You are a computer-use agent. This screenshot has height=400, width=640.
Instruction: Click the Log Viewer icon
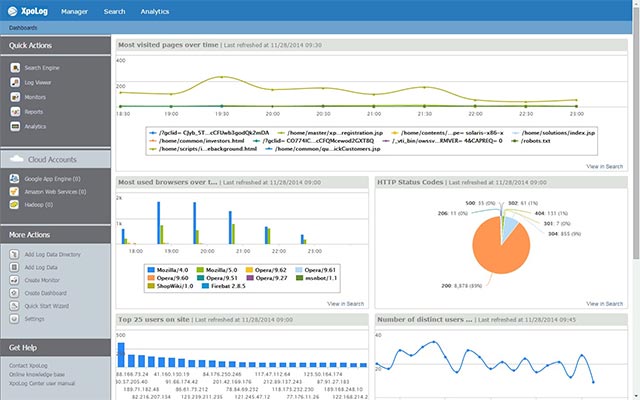[x=15, y=82]
